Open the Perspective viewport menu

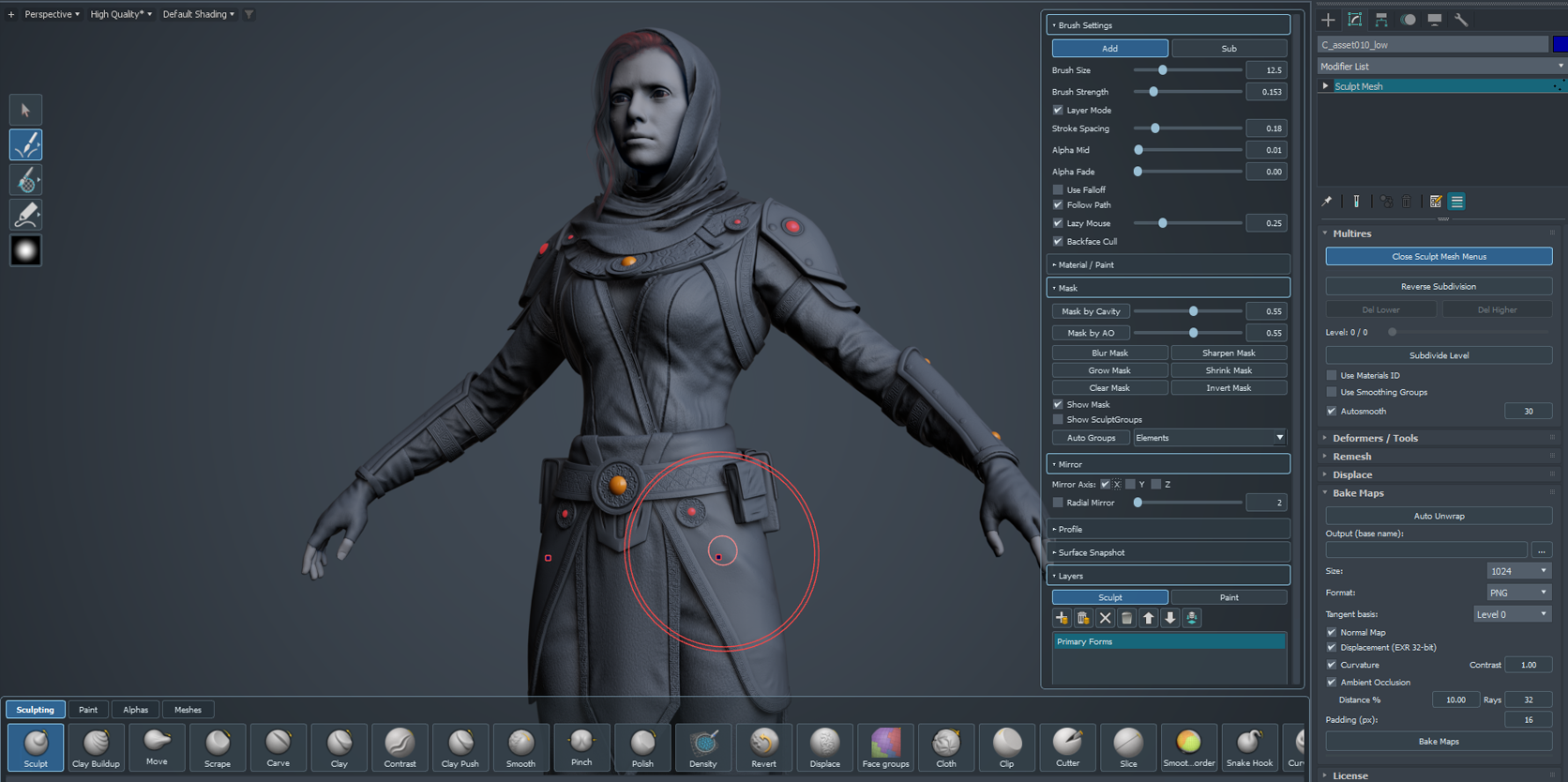tap(52, 14)
